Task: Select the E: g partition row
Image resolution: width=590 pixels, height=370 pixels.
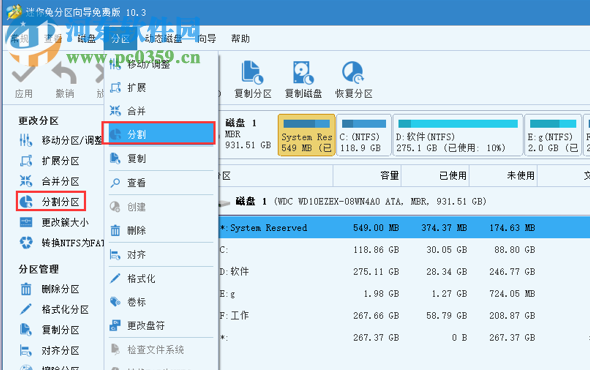Action: 404,294
